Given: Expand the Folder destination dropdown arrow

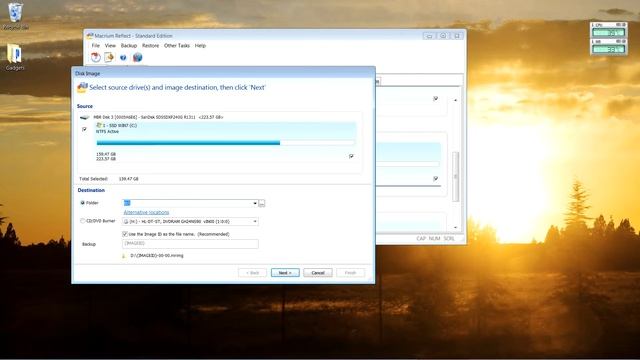Looking at the screenshot, I should (x=255, y=203).
